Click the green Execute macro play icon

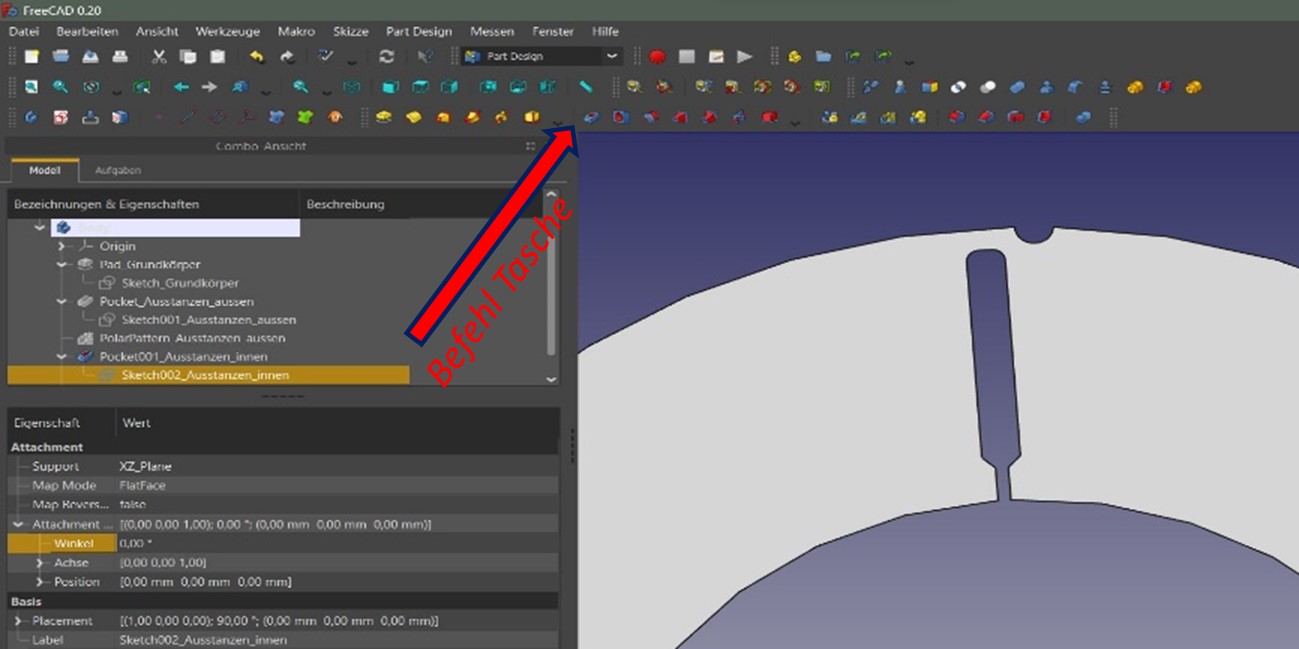745,57
